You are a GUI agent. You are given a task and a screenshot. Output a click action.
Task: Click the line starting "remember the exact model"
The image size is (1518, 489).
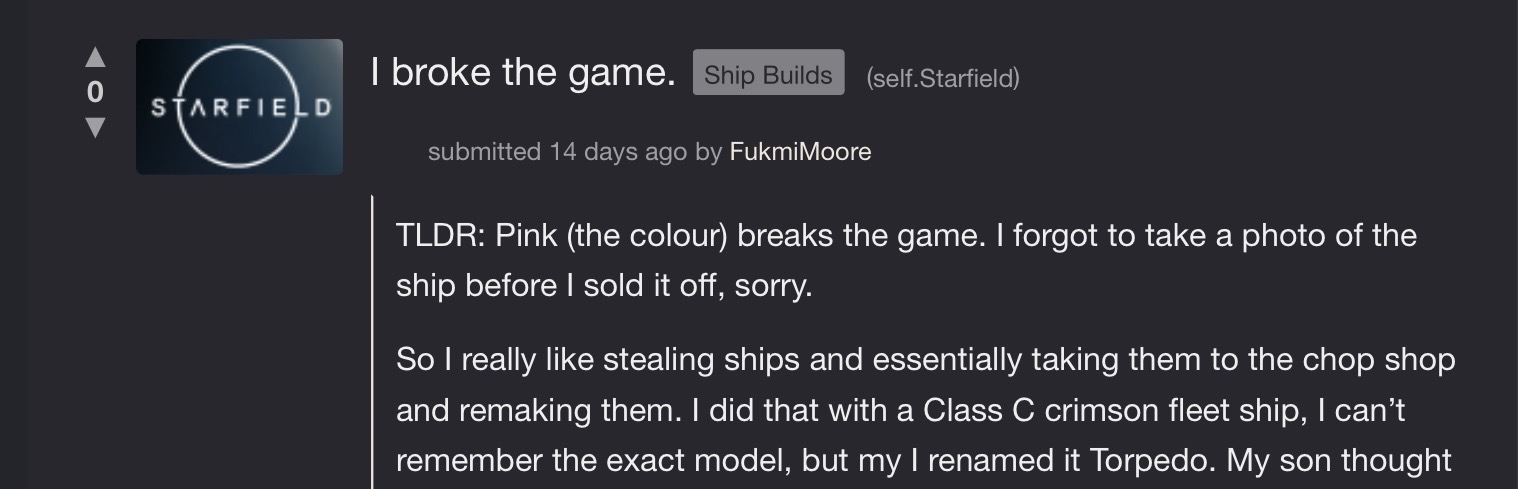(x=923, y=460)
